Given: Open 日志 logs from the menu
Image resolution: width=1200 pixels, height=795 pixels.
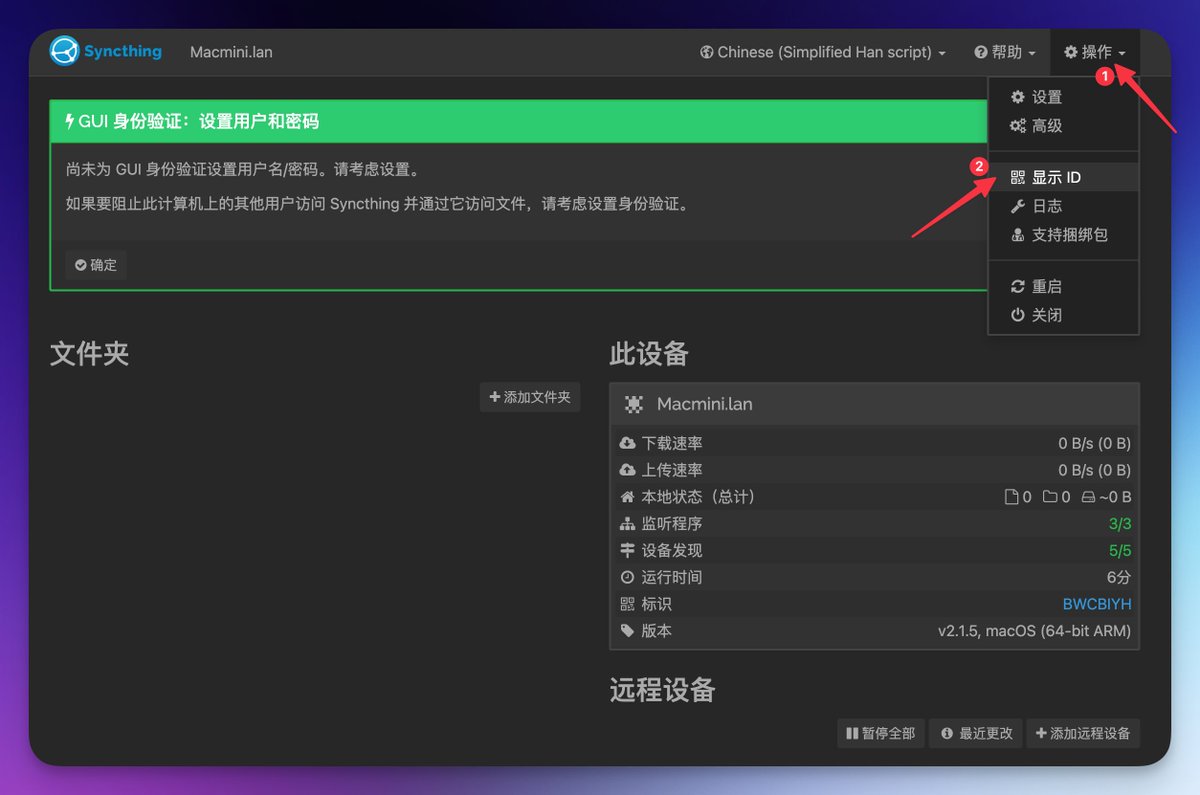Looking at the screenshot, I should [x=1063, y=206].
